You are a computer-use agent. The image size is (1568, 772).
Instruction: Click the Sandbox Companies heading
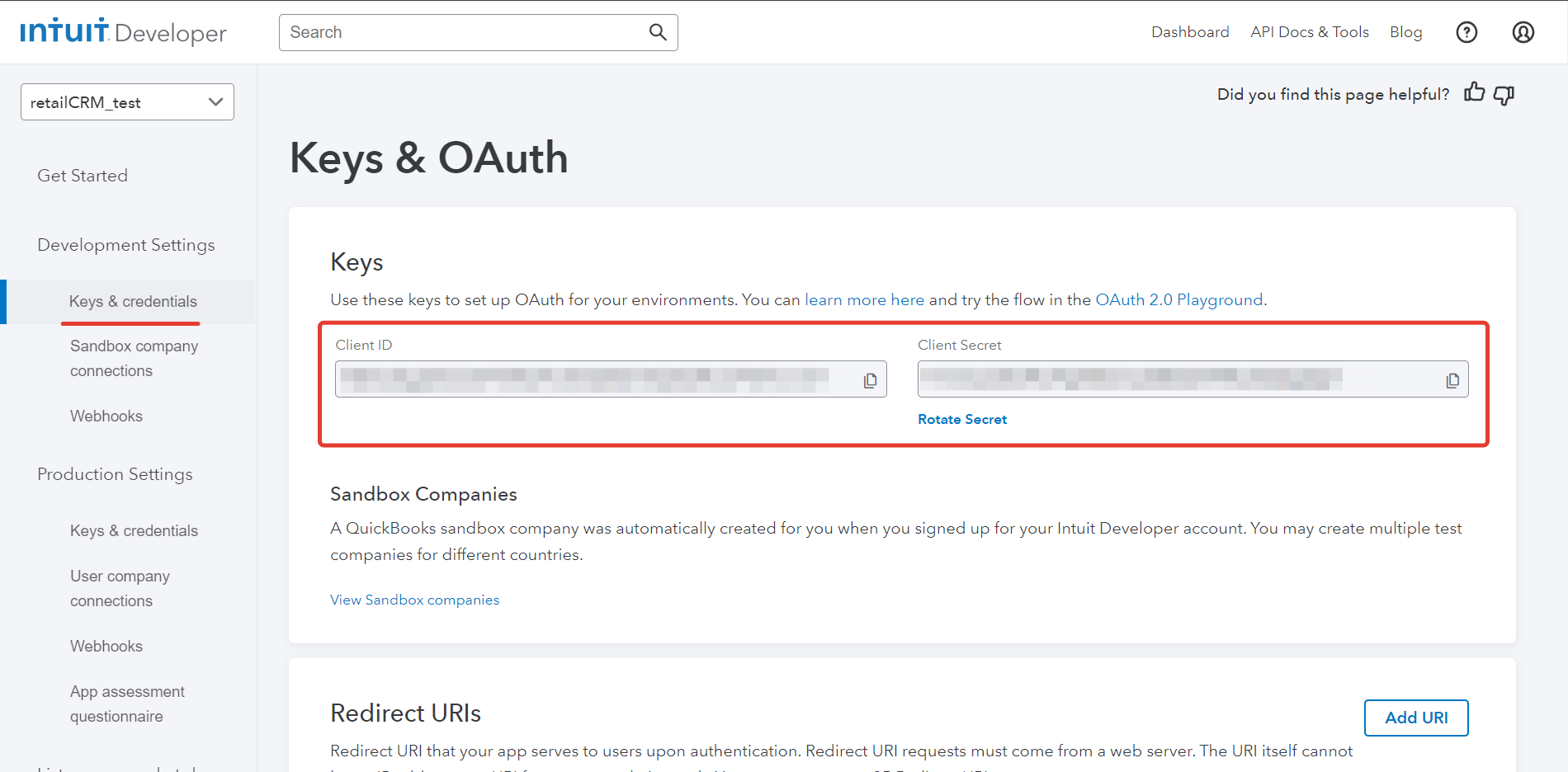pos(423,494)
